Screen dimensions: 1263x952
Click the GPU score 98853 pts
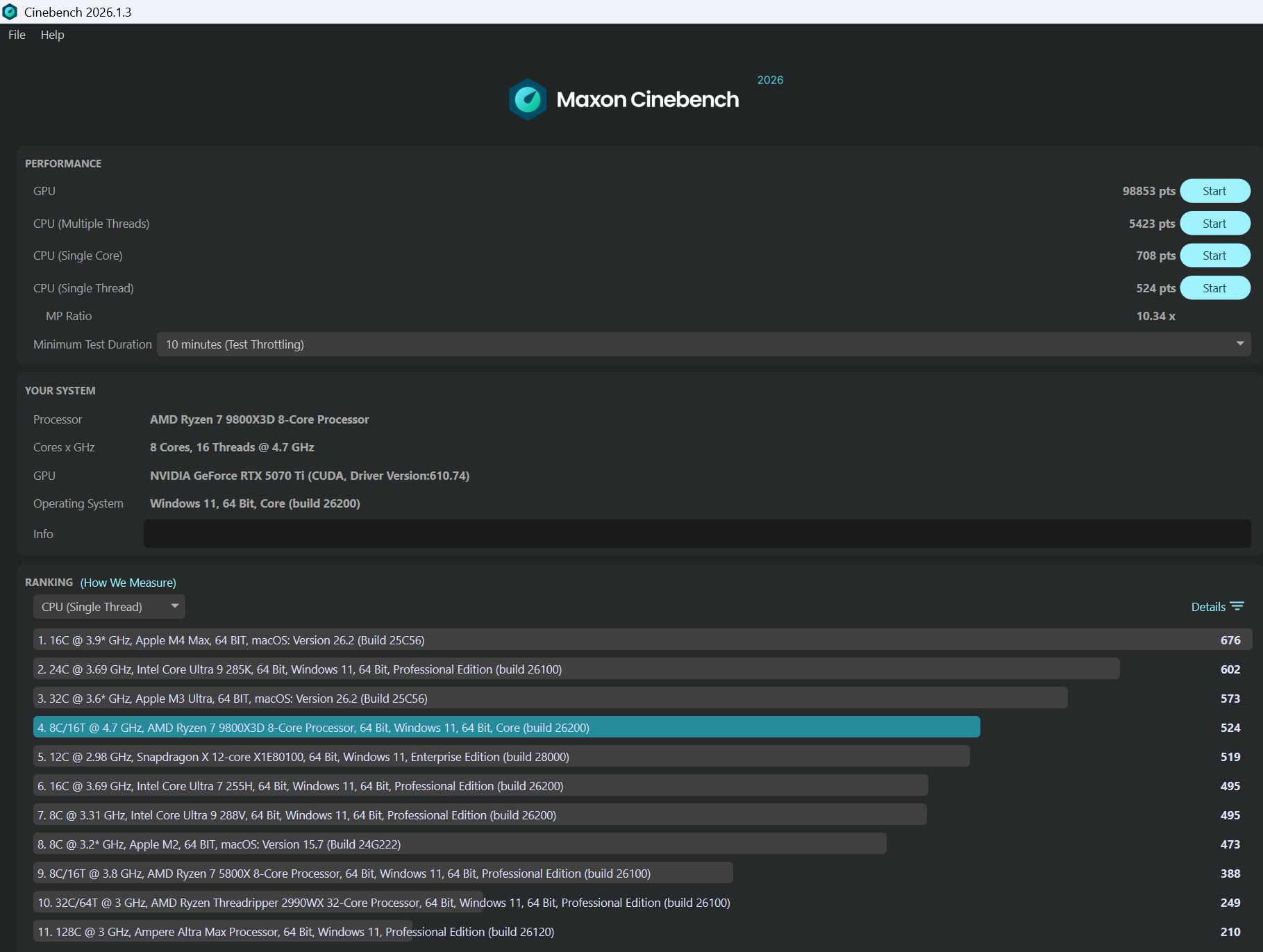click(x=1149, y=191)
